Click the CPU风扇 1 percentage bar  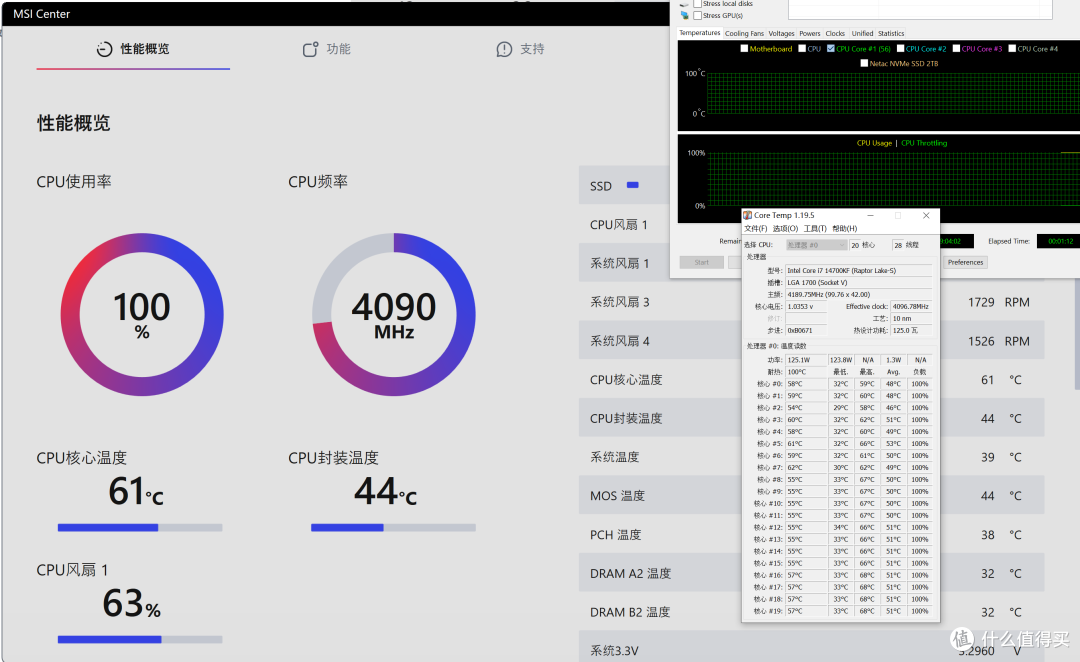coord(140,639)
